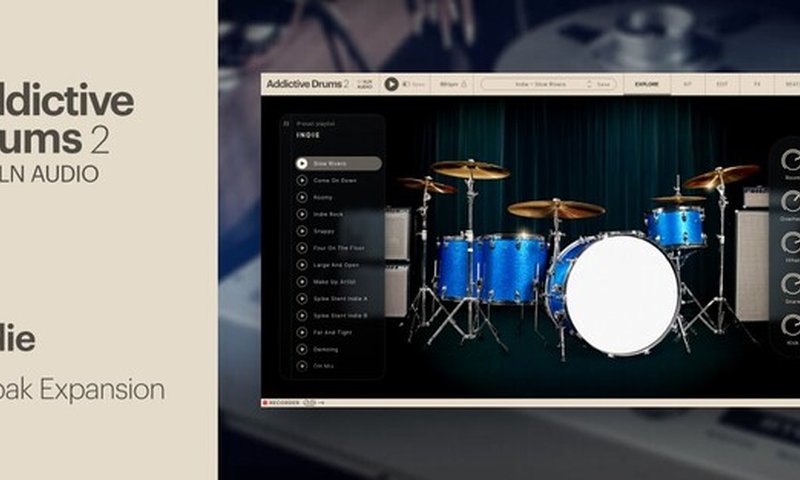Viewport: 800px width, 480px height.
Task: Play the Indie Rock preset preview
Action: tap(302, 214)
